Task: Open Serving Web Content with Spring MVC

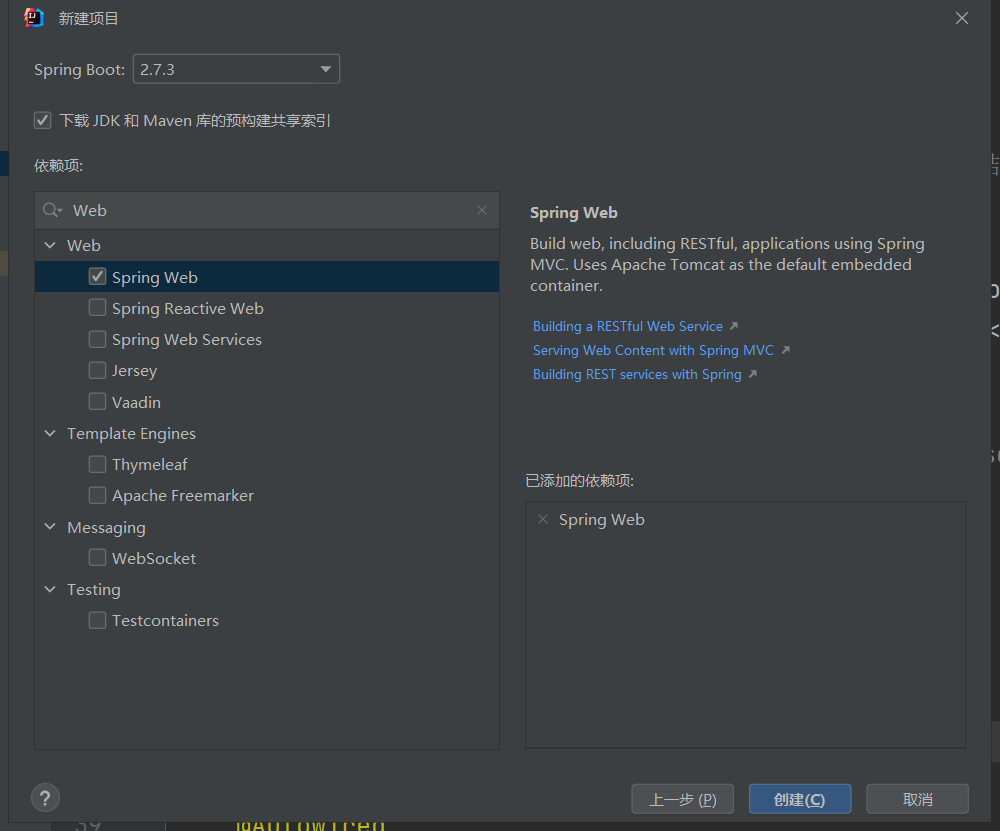Action: pos(653,350)
